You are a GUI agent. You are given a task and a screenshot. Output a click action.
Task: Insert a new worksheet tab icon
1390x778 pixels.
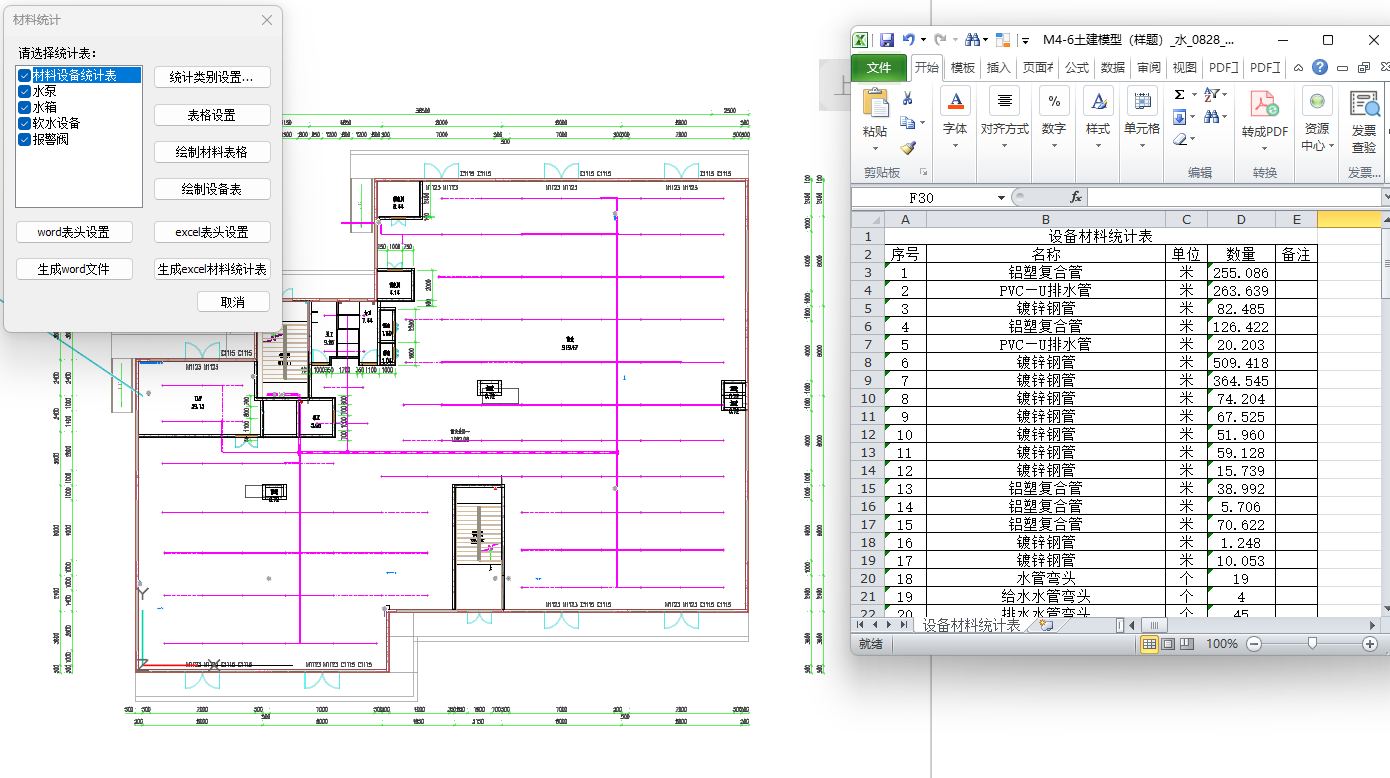pos(1046,625)
